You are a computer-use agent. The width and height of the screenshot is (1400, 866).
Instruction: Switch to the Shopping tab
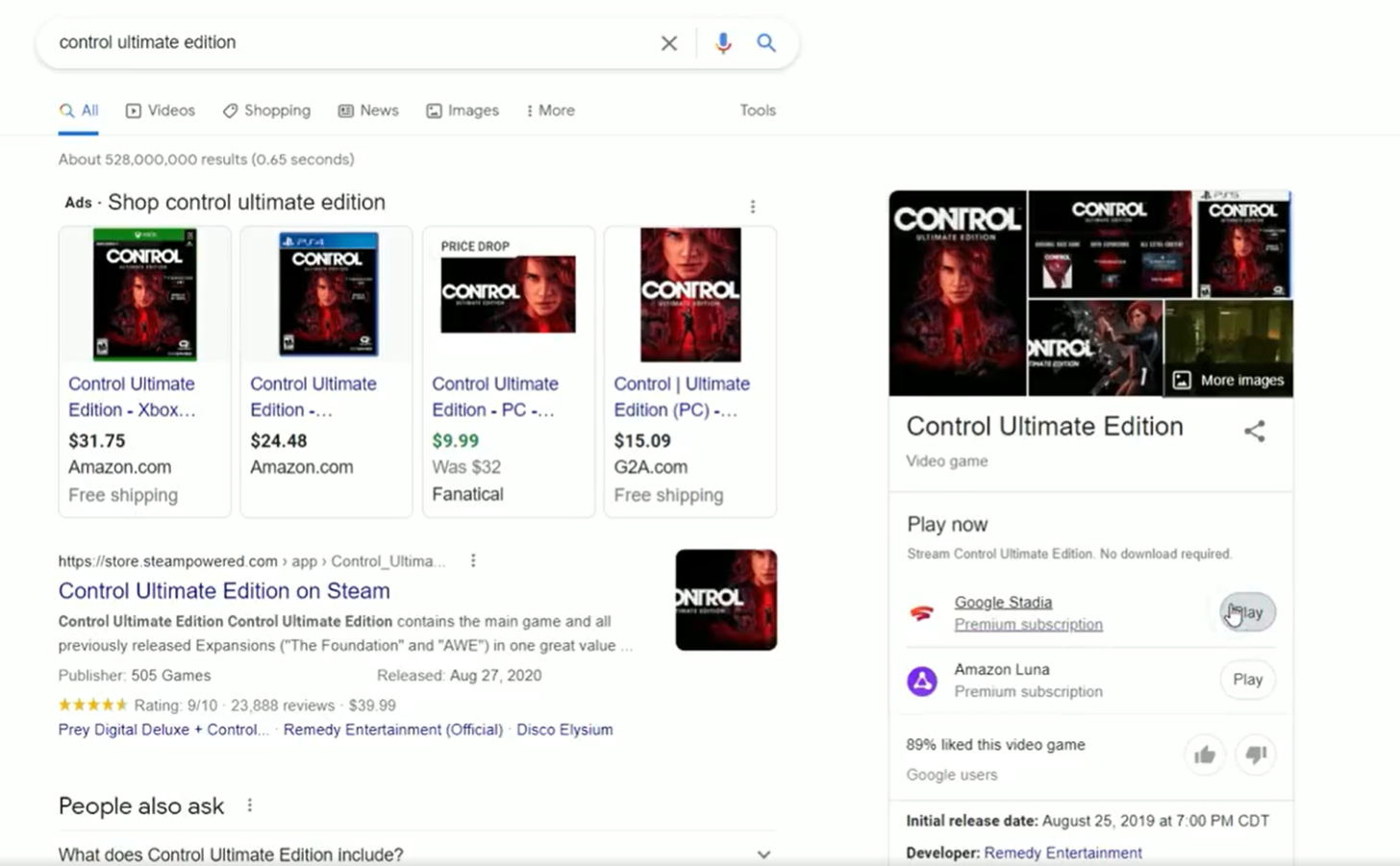pos(266,111)
